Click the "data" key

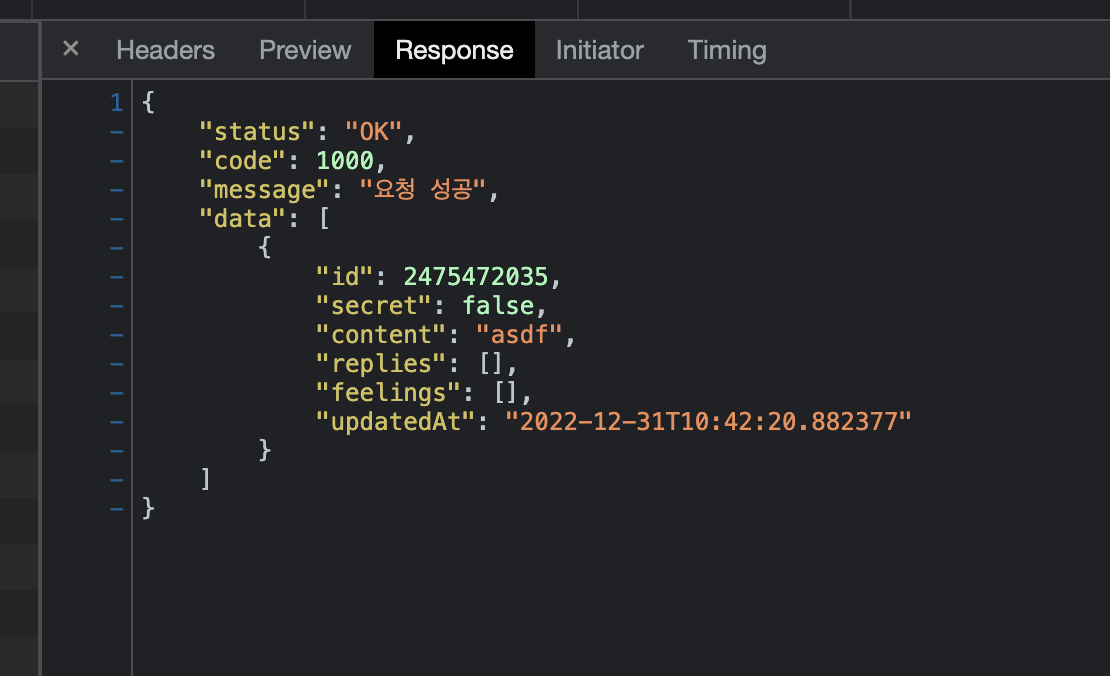pyautogui.click(x=243, y=219)
